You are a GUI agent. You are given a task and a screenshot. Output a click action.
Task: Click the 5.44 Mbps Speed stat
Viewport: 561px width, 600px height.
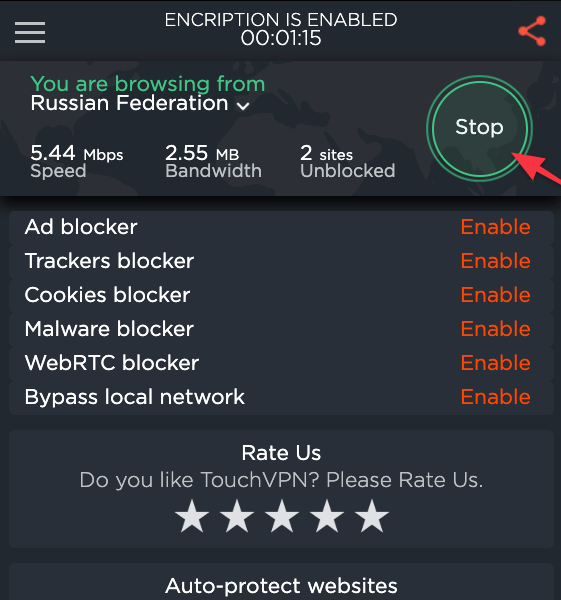click(x=77, y=161)
